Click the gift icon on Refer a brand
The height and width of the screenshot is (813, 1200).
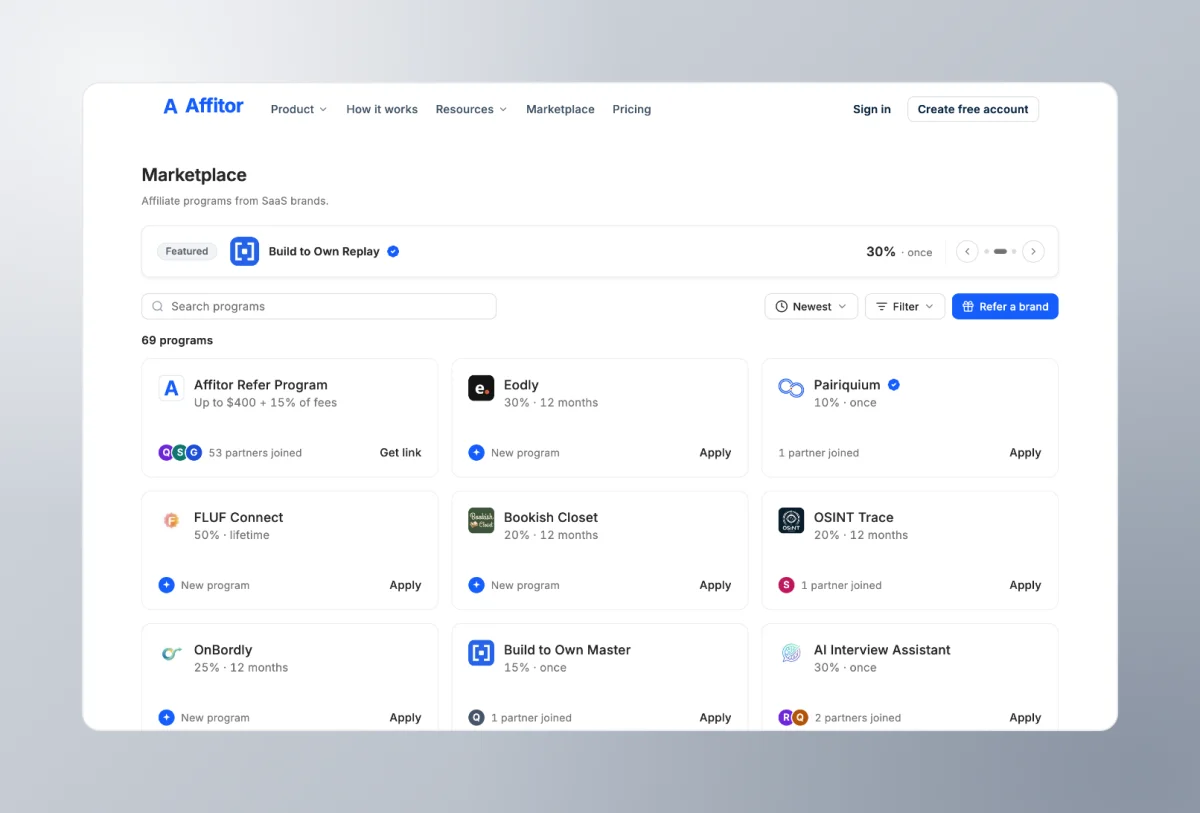(968, 307)
